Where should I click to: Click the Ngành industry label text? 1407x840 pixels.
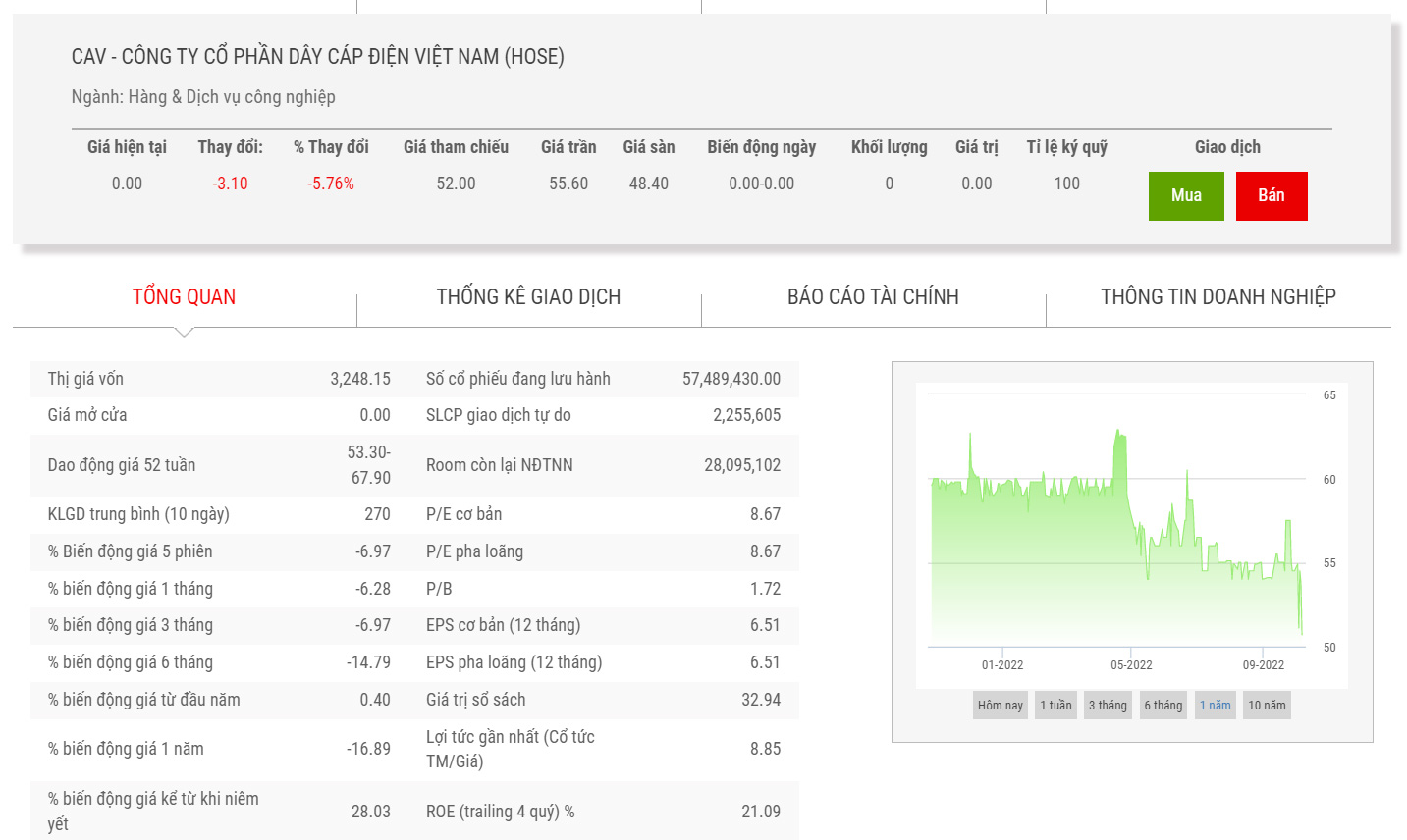[203, 96]
